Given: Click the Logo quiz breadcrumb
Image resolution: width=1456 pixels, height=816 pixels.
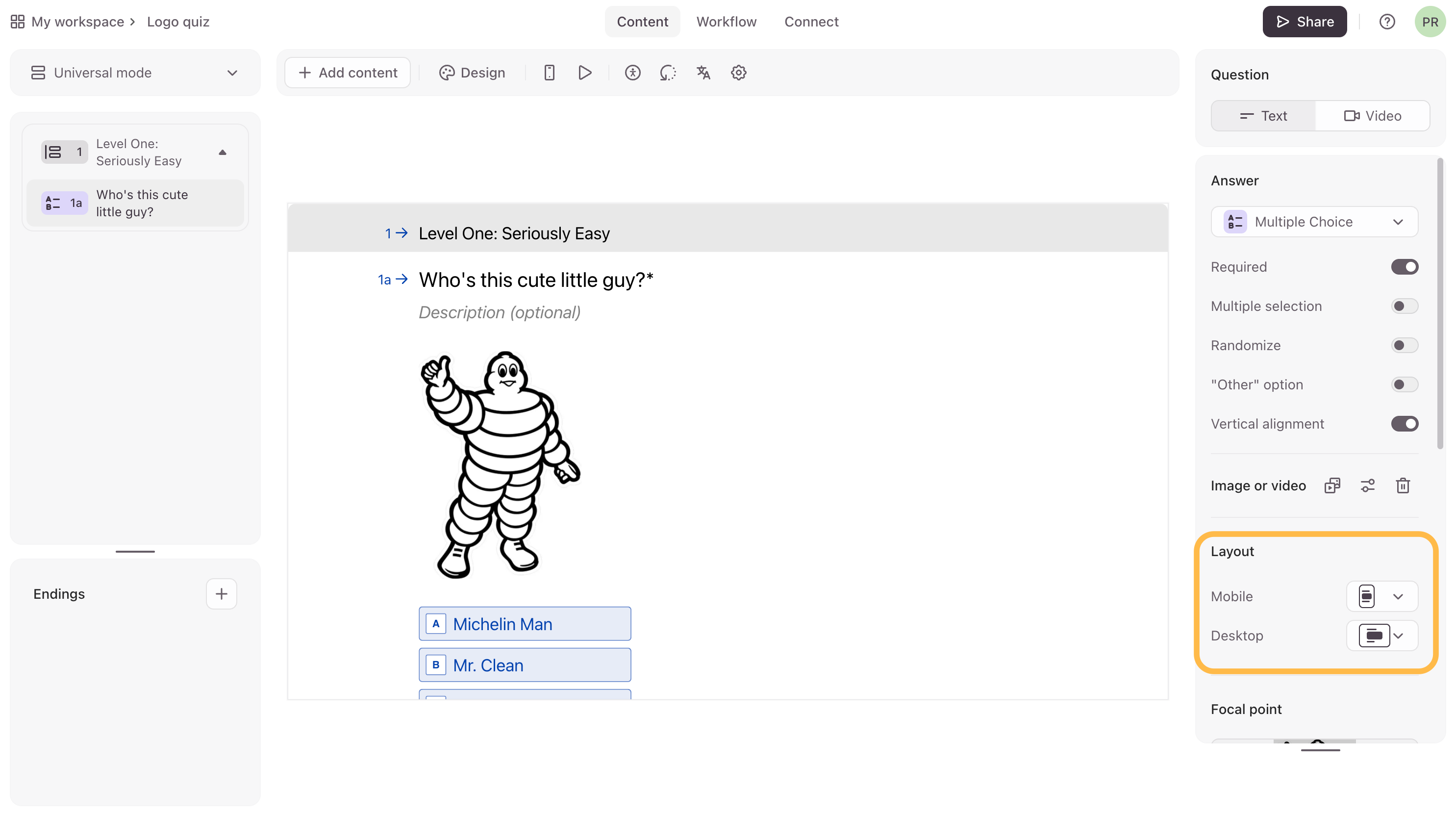Looking at the screenshot, I should coord(178,22).
